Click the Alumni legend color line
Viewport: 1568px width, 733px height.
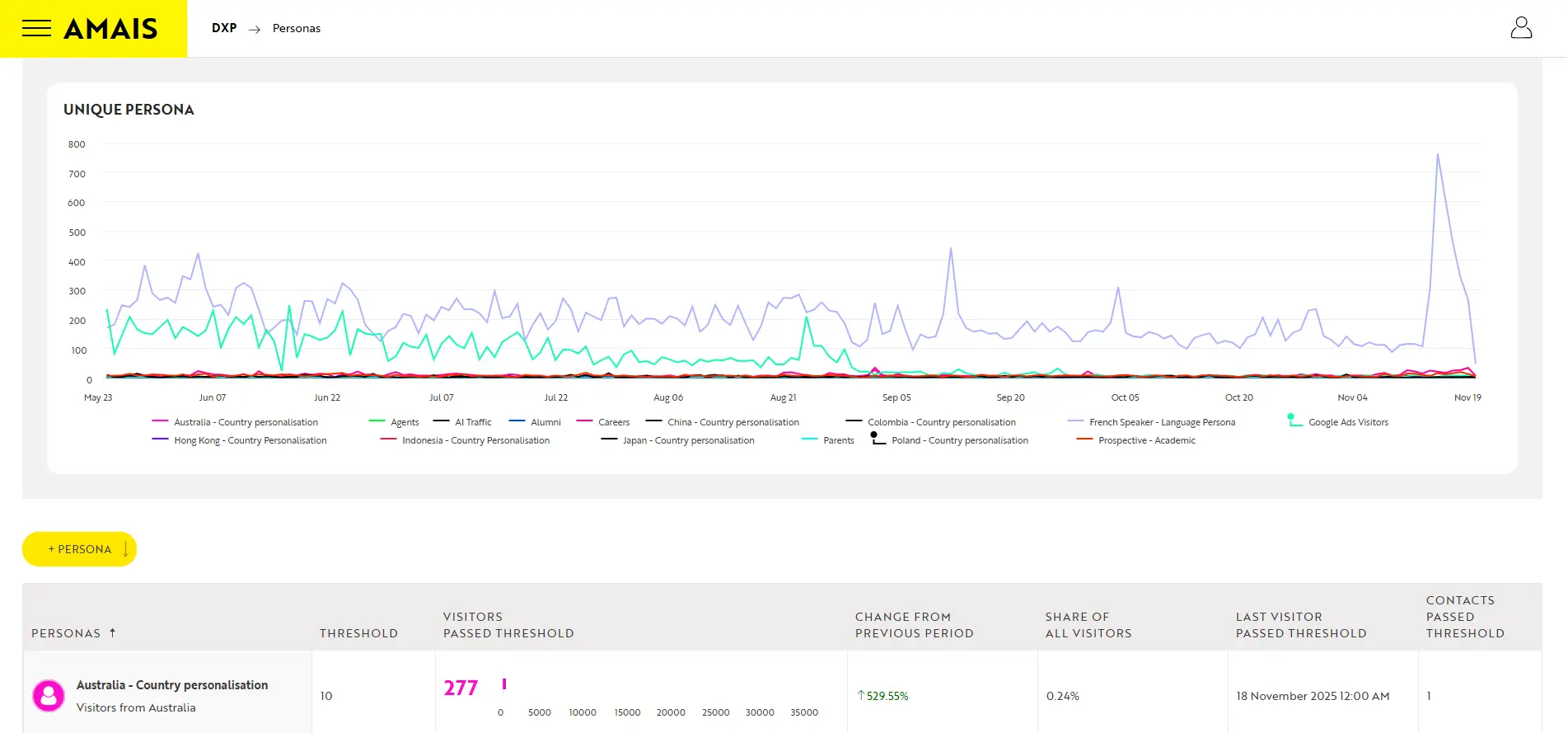[x=517, y=421]
